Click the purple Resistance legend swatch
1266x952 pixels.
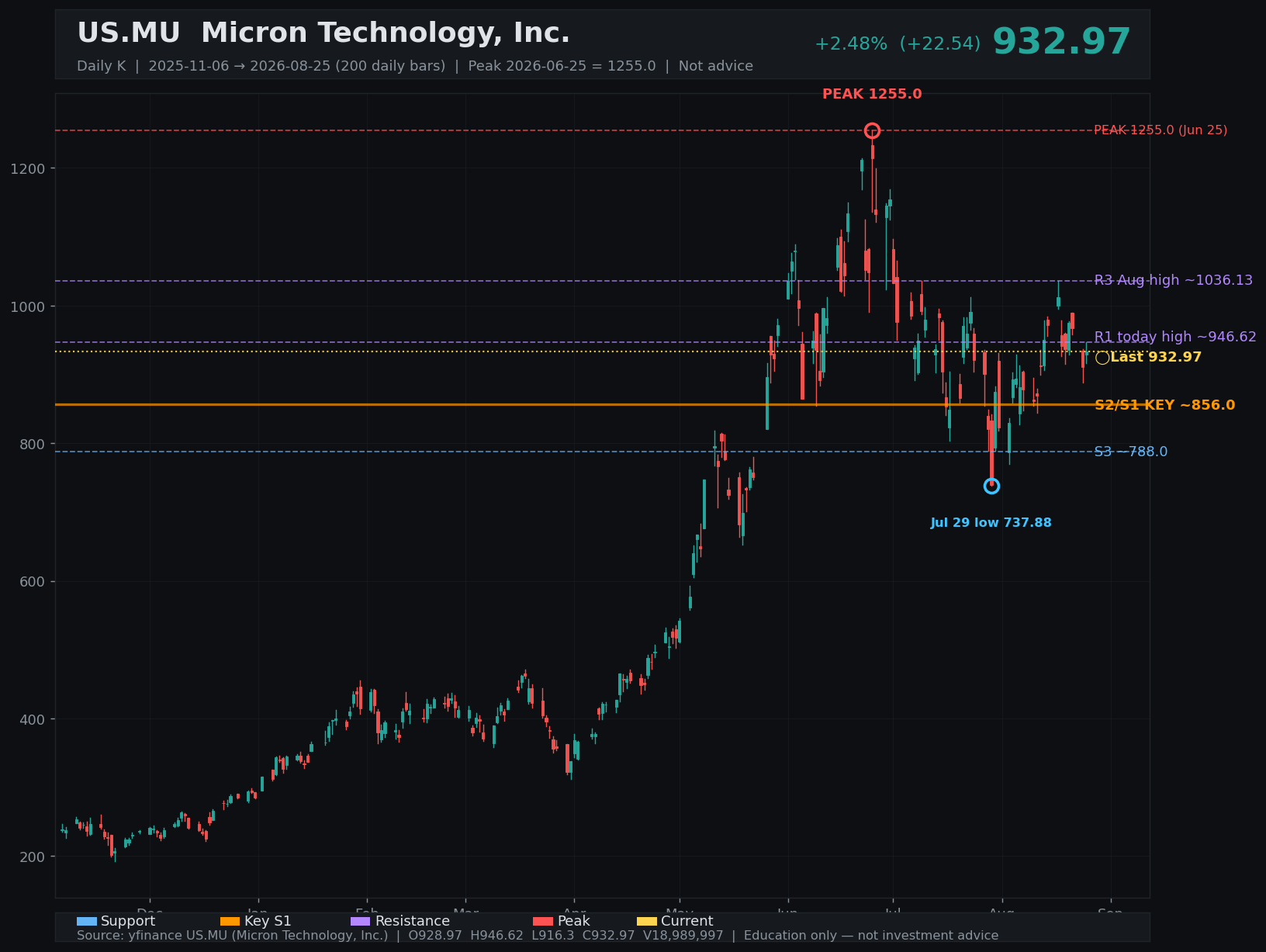click(x=361, y=921)
